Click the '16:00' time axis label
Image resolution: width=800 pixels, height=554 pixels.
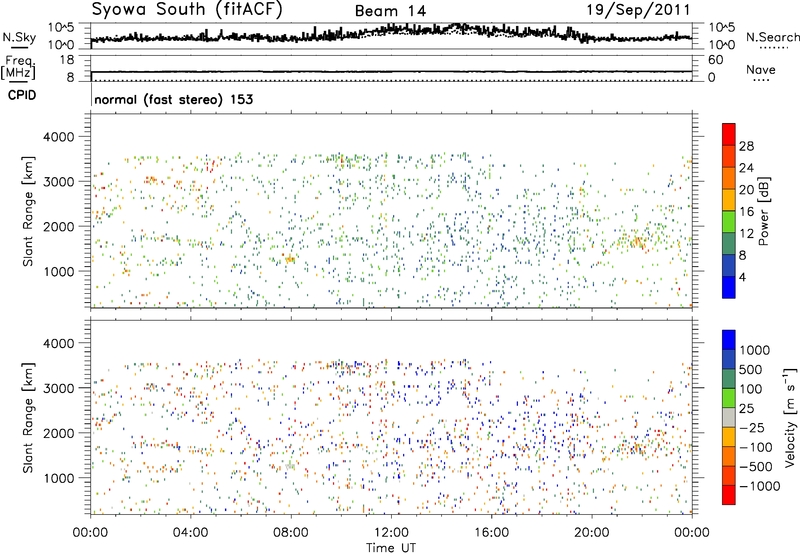click(491, 533)
